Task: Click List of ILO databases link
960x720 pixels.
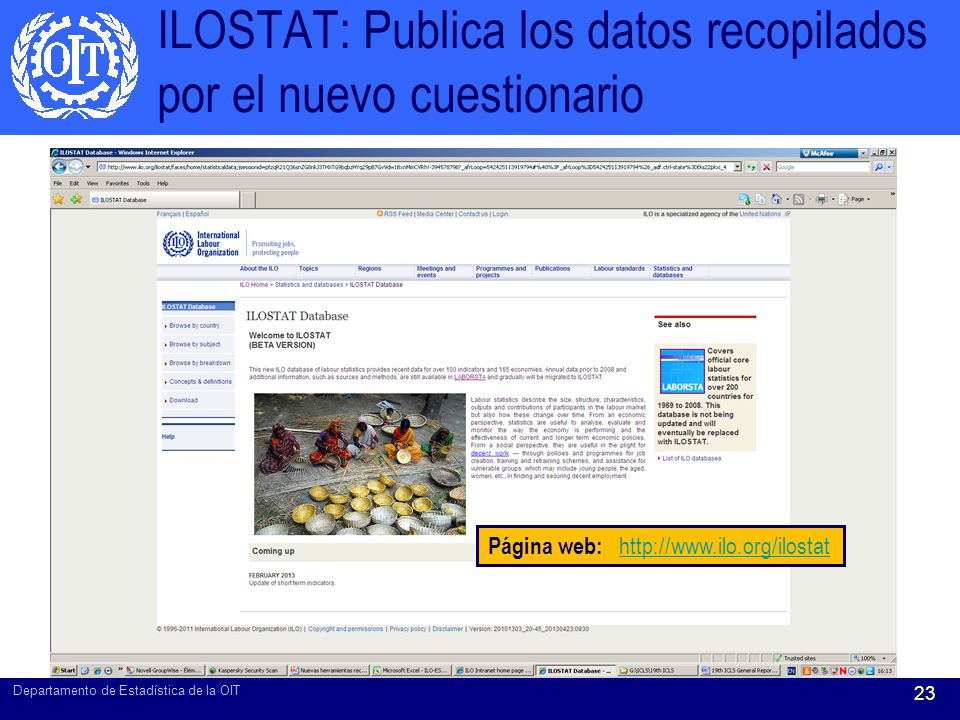Action: (692, 458)
